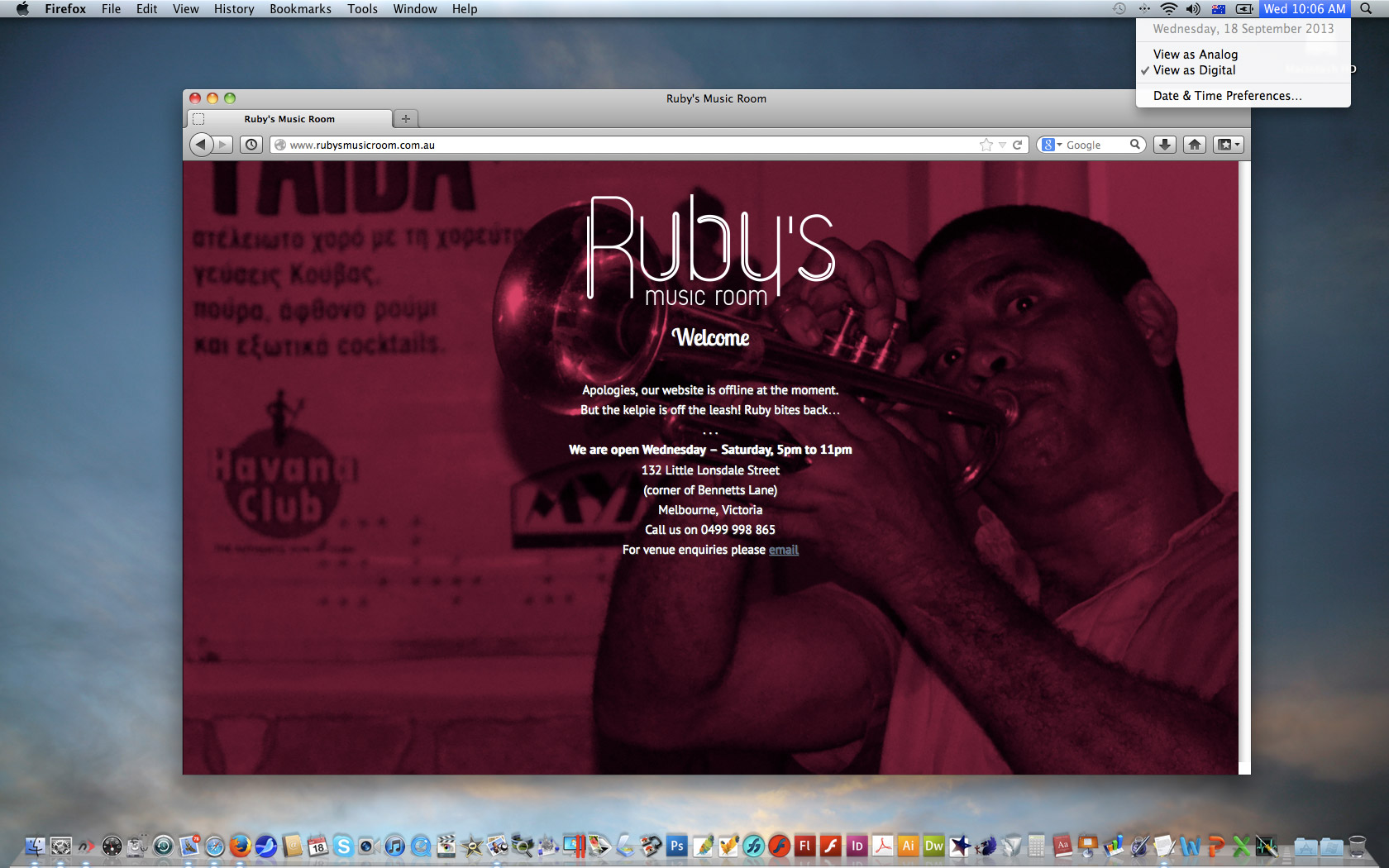Open a new tab with the plus button

405,119
